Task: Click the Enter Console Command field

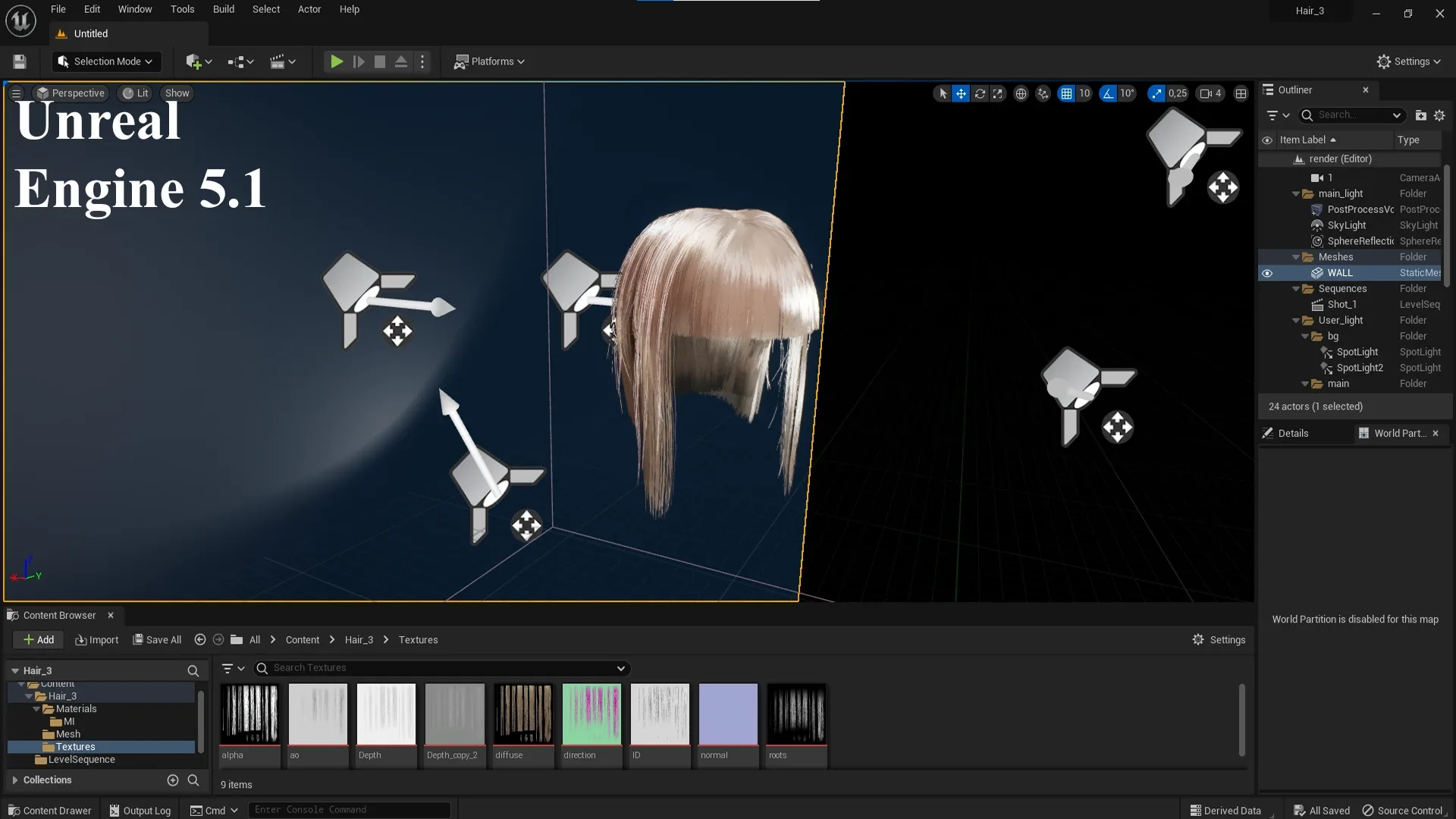Action: tap(349, 809)
